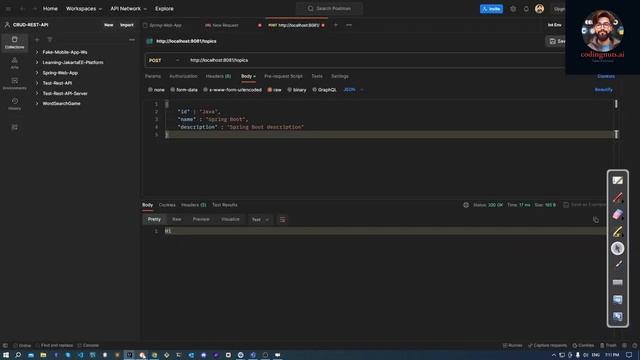Open the response Cookies tab
This screenshot has width=640, height=360.
167,205
